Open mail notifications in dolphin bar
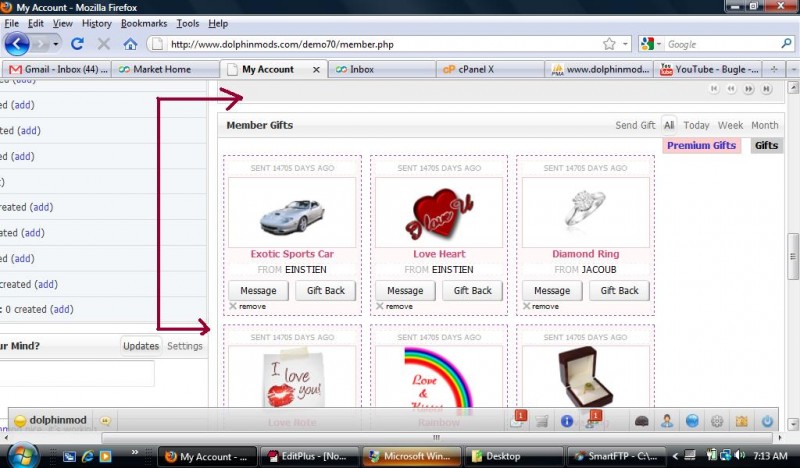The width and height of the screenshot is (800, 468). click(x=517, y=420)
